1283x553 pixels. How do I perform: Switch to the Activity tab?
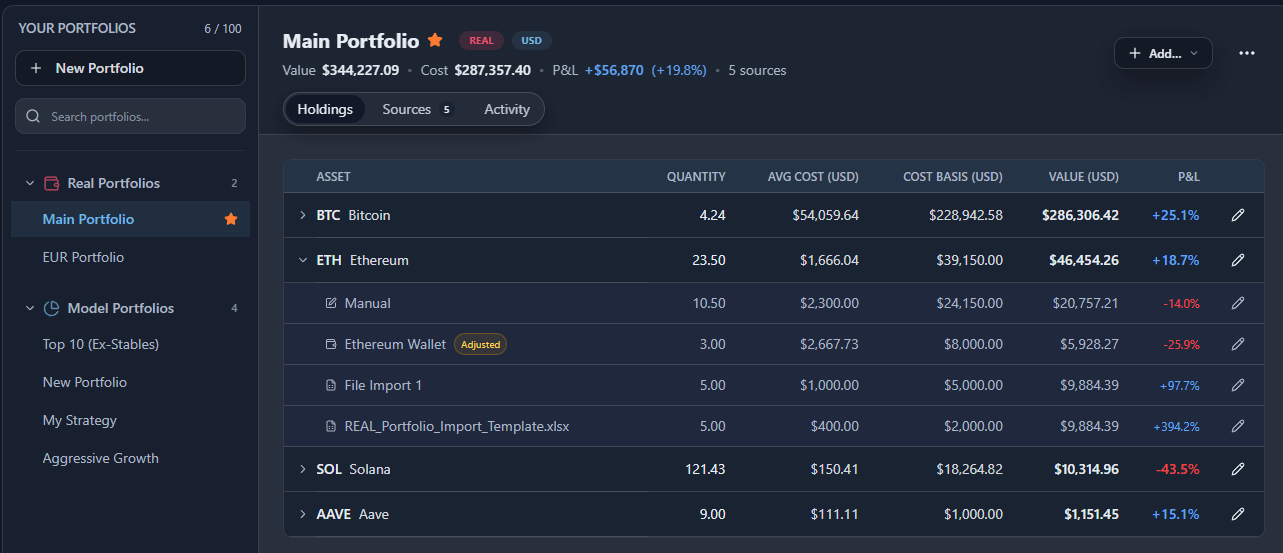pos(507,109)
